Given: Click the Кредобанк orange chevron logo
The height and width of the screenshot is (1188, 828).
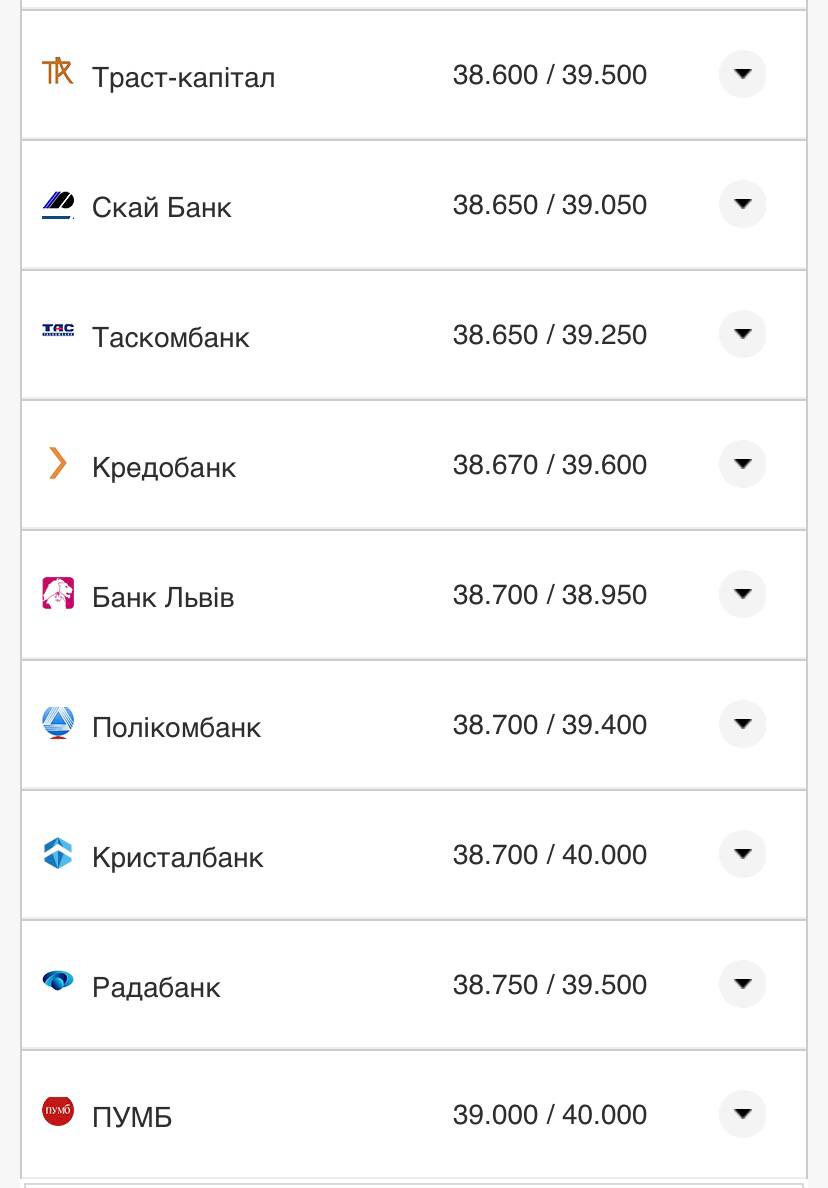Looking at the screenshot, I should 58,463.
